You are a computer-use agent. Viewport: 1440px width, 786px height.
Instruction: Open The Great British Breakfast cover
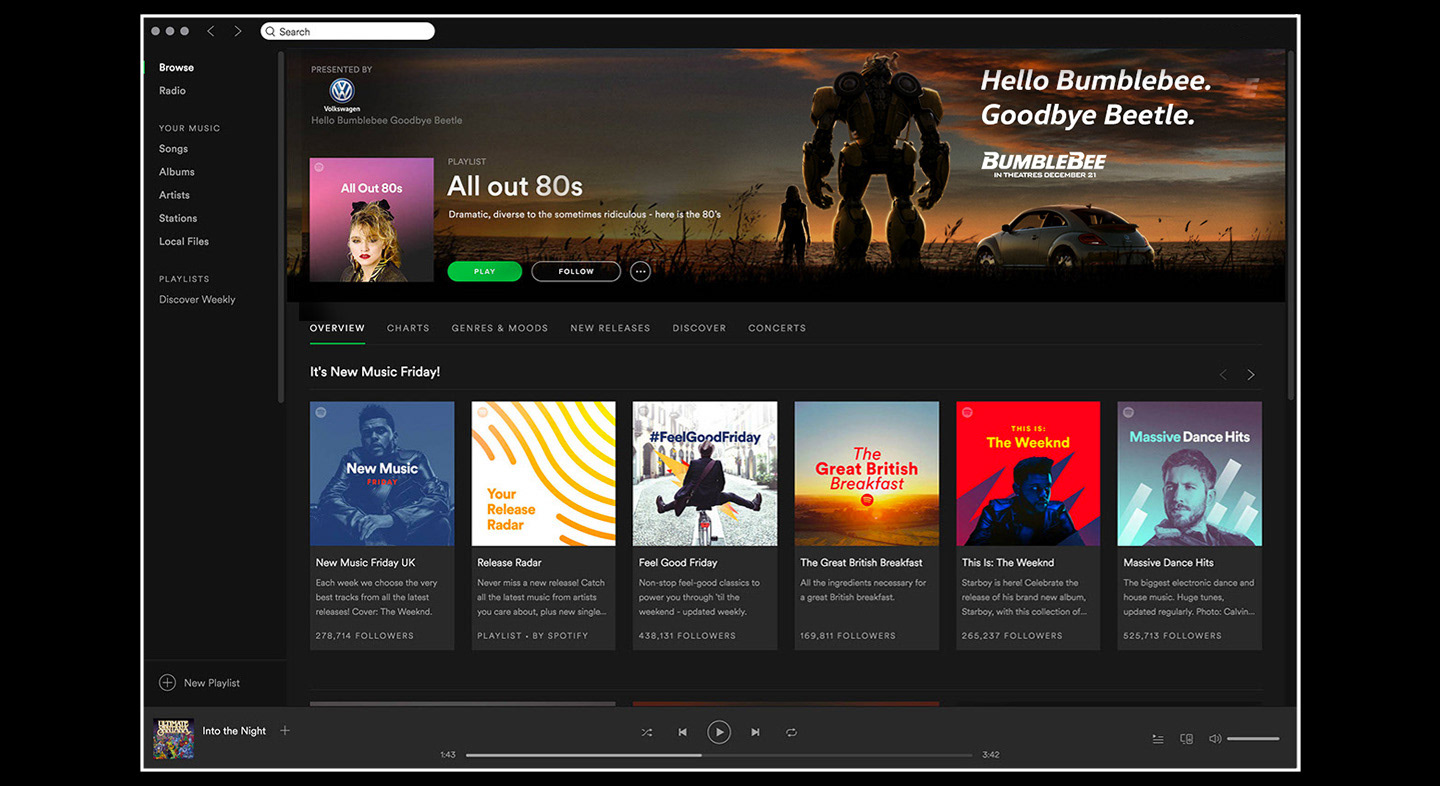pos(867,474)
